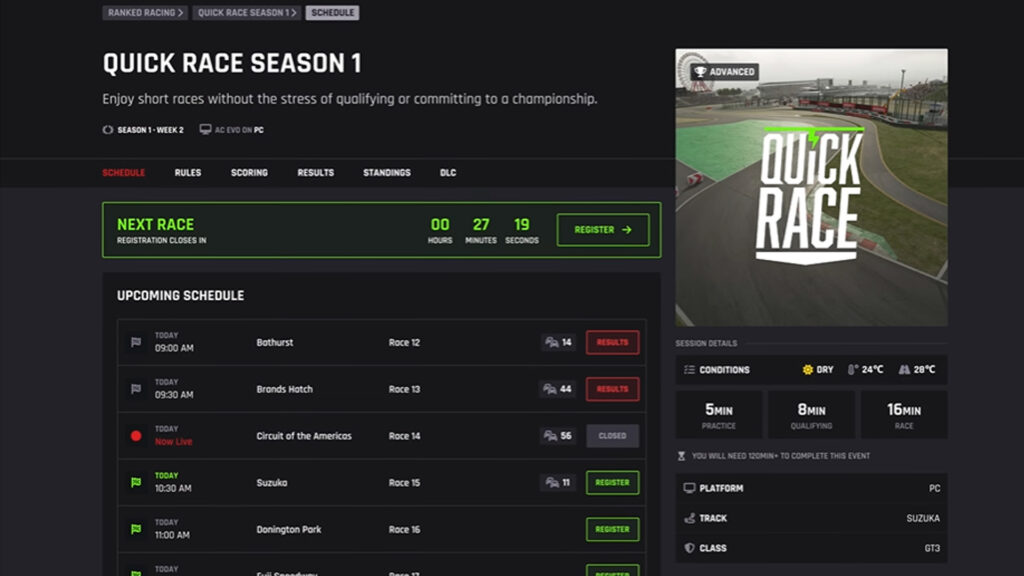Screen dimensions: 1024x576
Task: Open the Rules tab
Action: tap(188, 173)
